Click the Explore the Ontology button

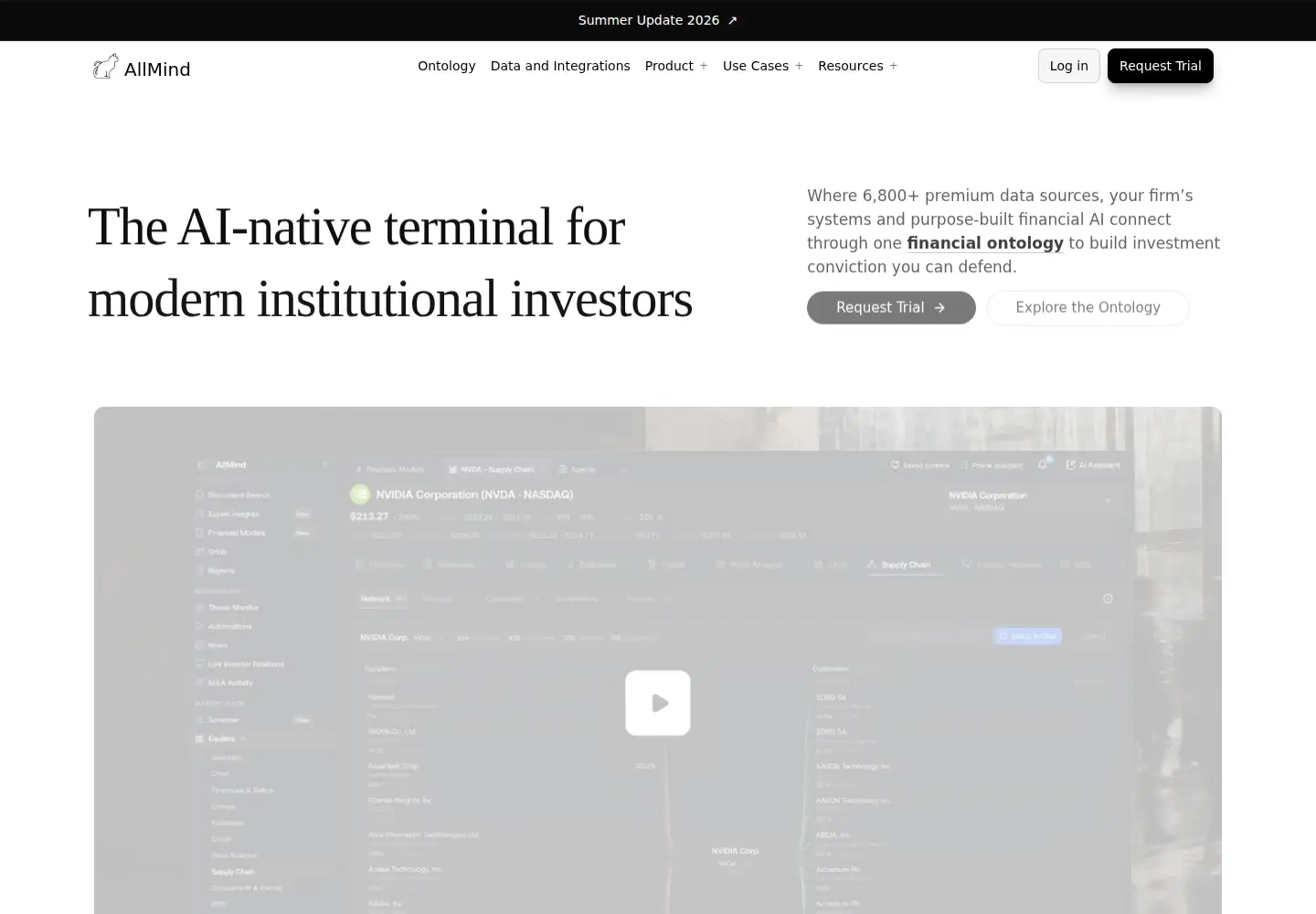[1088, 308]
